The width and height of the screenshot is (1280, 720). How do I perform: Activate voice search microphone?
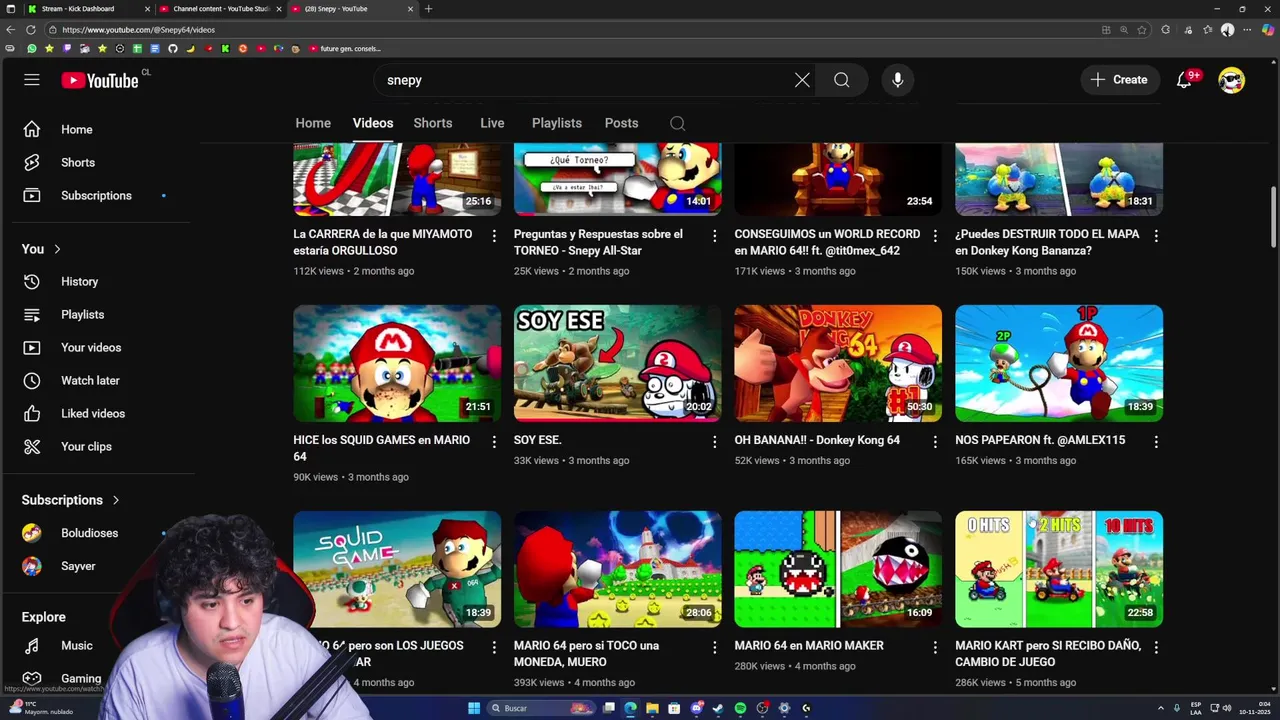(x=898, y=80)
